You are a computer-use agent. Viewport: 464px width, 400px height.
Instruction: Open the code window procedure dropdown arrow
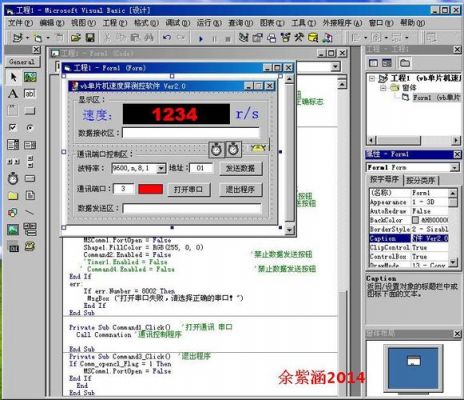pos(335,67)
